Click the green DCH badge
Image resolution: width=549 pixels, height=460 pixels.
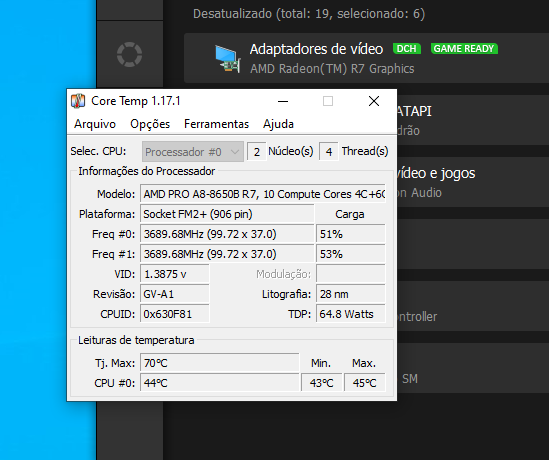(407, 49)
